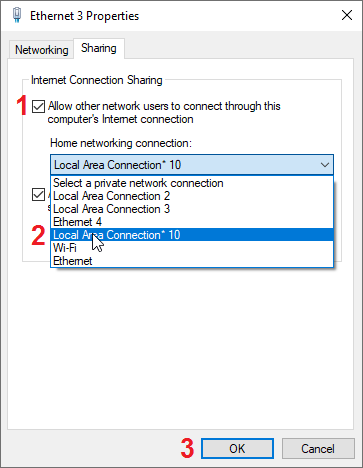Choose Wi-Fi as home networking connection
This screenshot has height=468, width=363.
click(192, 248)
